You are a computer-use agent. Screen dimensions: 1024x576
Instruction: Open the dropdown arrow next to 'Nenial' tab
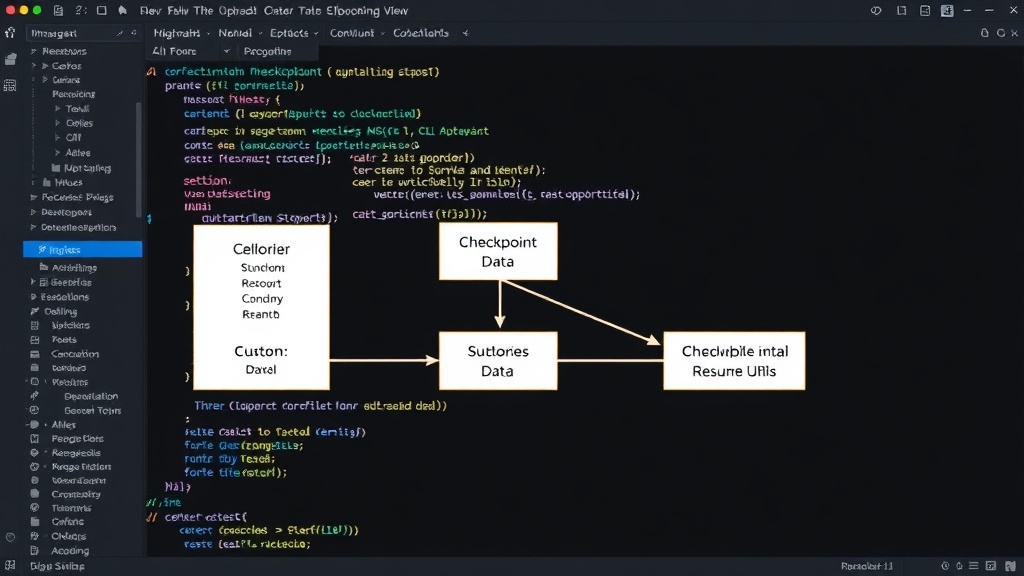coord(260,33)
